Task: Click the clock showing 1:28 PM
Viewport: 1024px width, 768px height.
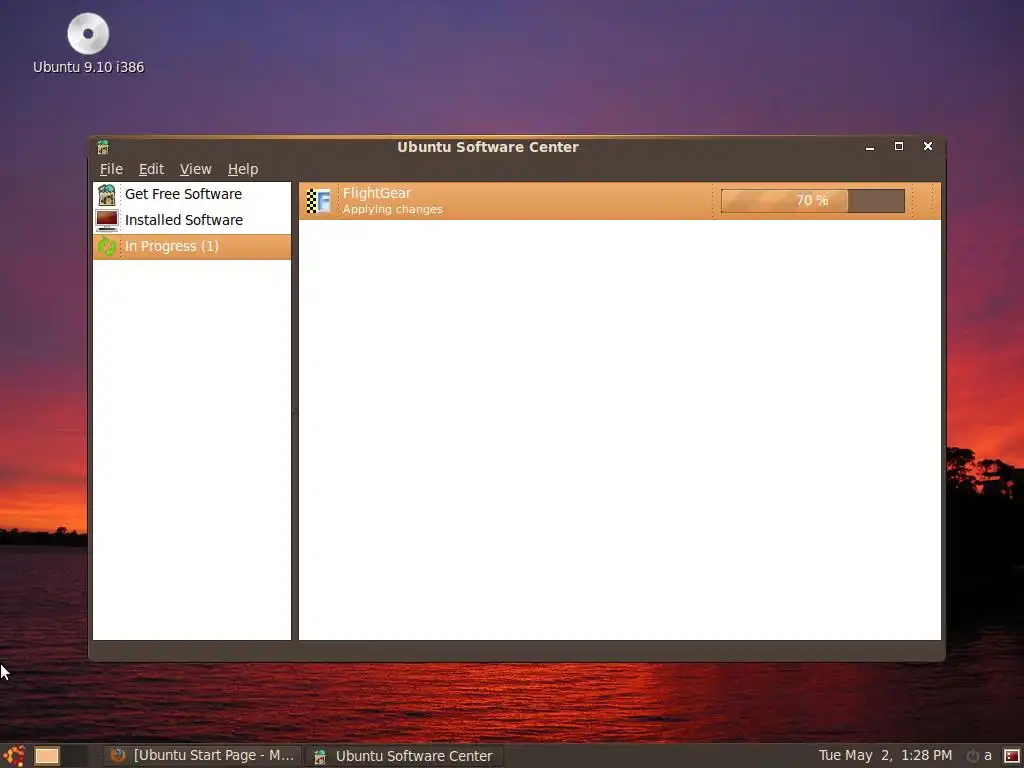Action: pyautogui.click(x=886, y=756)
